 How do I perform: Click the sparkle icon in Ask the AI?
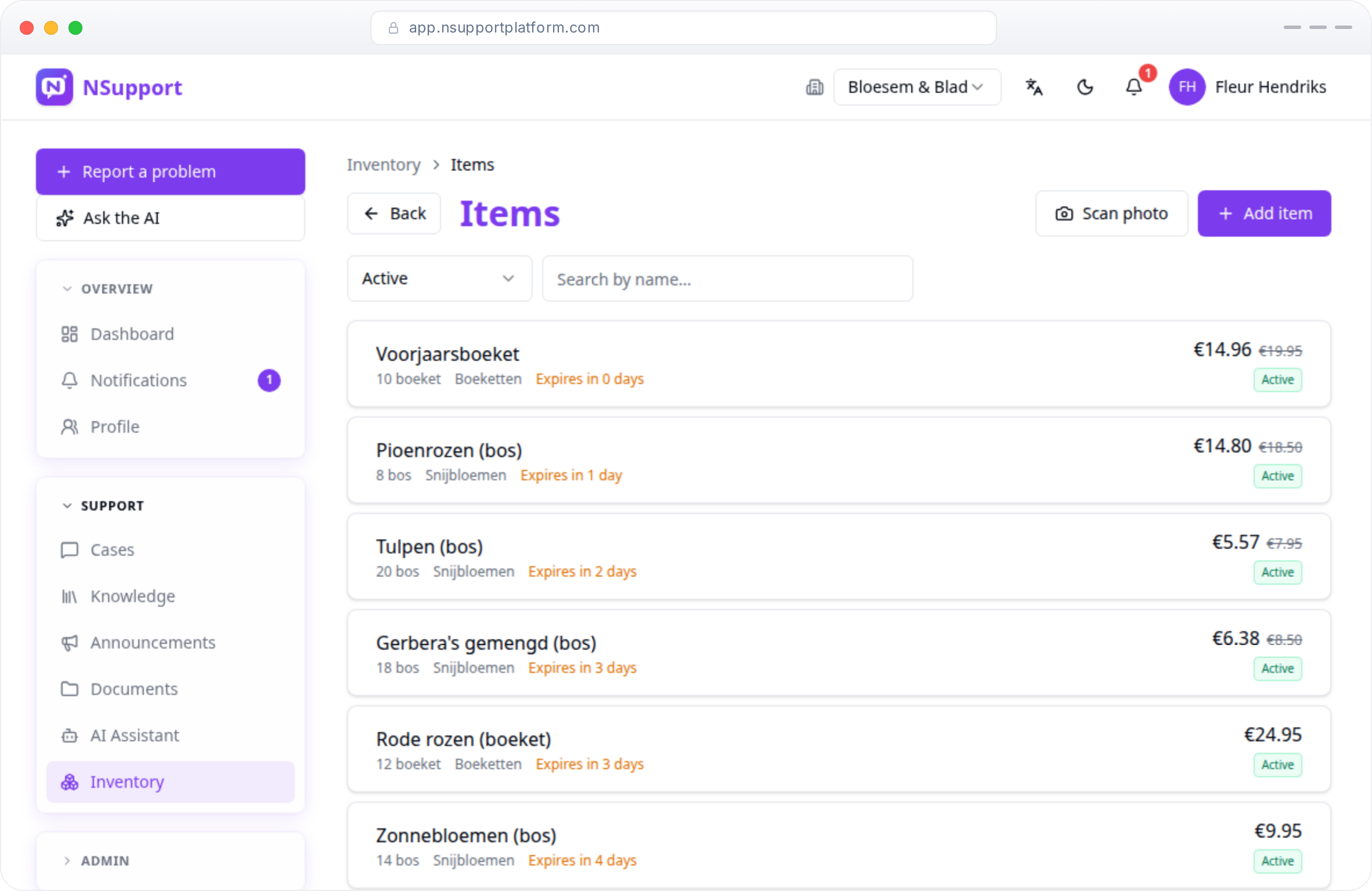pos(65,218)
